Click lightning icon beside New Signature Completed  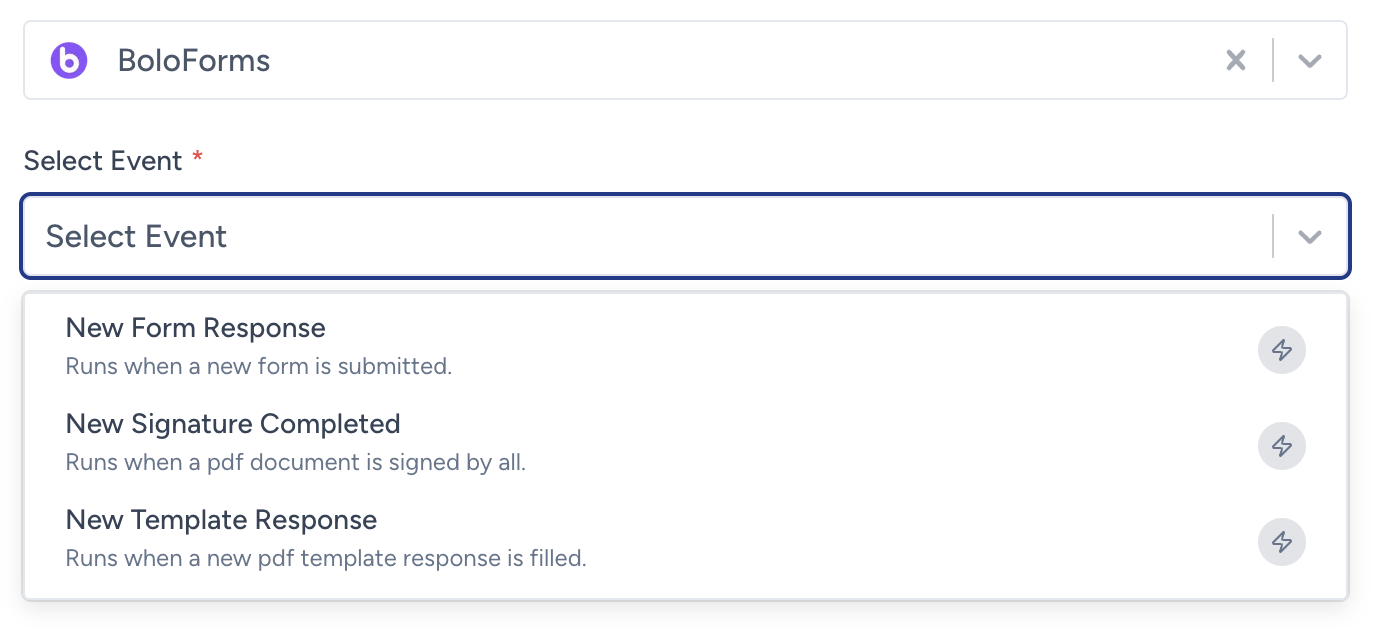pyautogui.click(x=1282, y=446)
